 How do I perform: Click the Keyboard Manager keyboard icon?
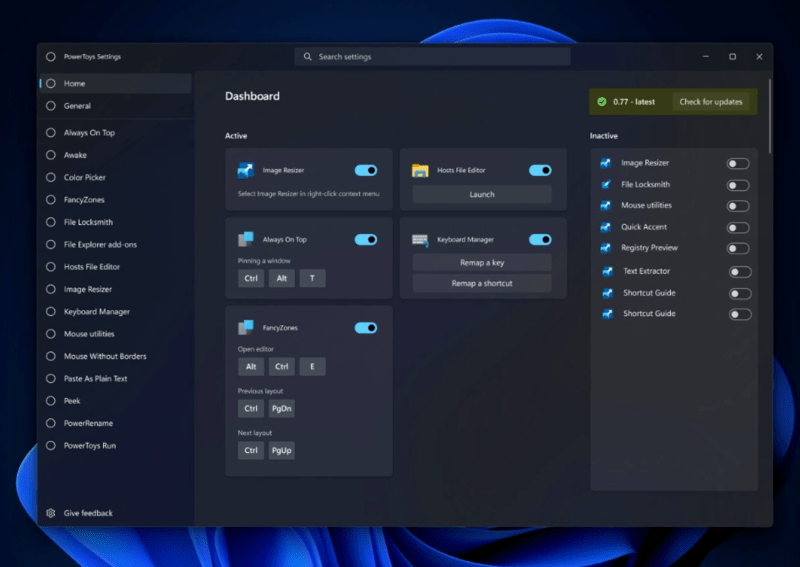click(x=420, y=240)
